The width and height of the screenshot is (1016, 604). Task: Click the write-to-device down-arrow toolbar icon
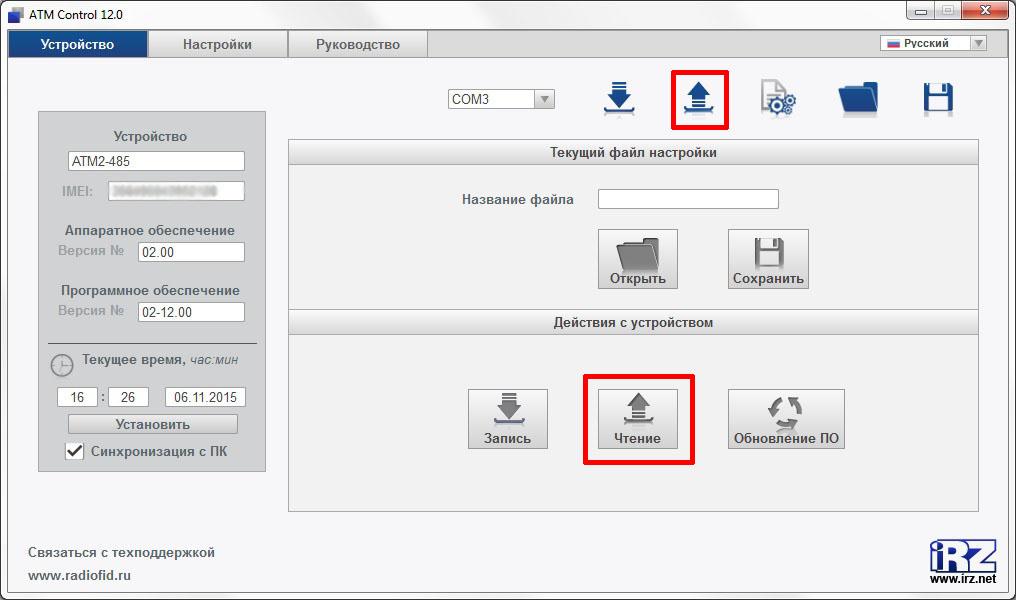tap(620, 97)
